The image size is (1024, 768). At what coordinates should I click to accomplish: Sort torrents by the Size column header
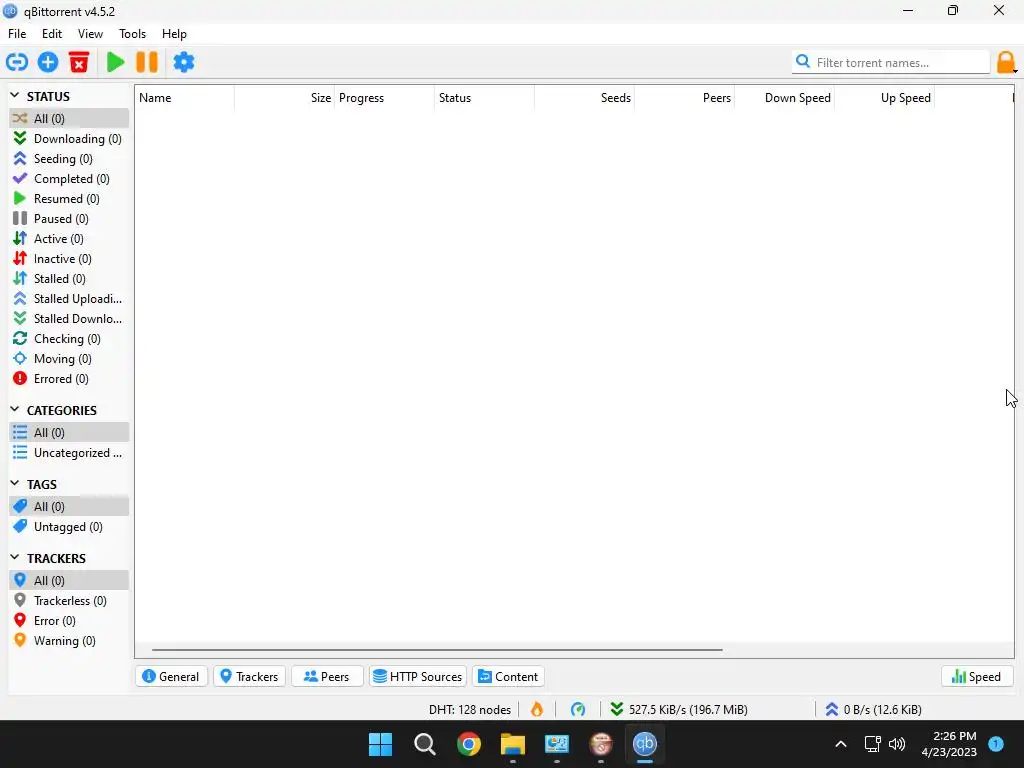pos(285,98)
